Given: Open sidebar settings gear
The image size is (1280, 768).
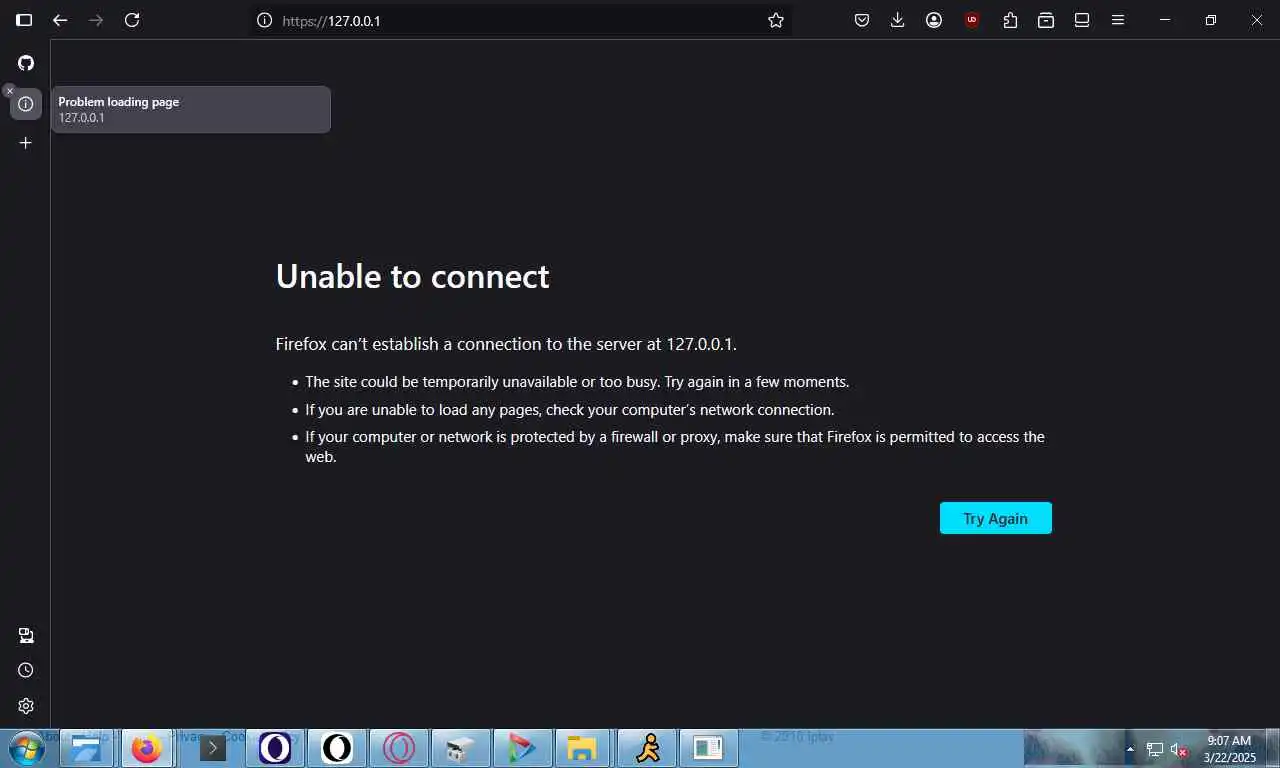Looking at the screenshot, I should (x=26, y=706).
